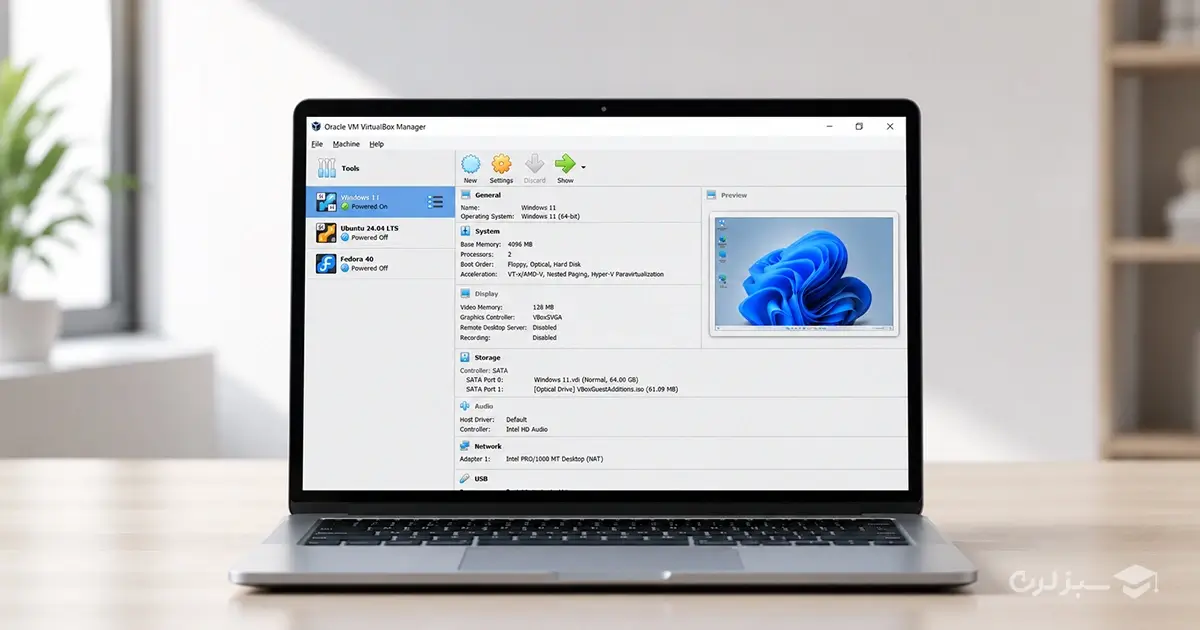This screenshot has width=1200, height=630.
Task: Click the Processors value 2
Action: coord(509,254)
